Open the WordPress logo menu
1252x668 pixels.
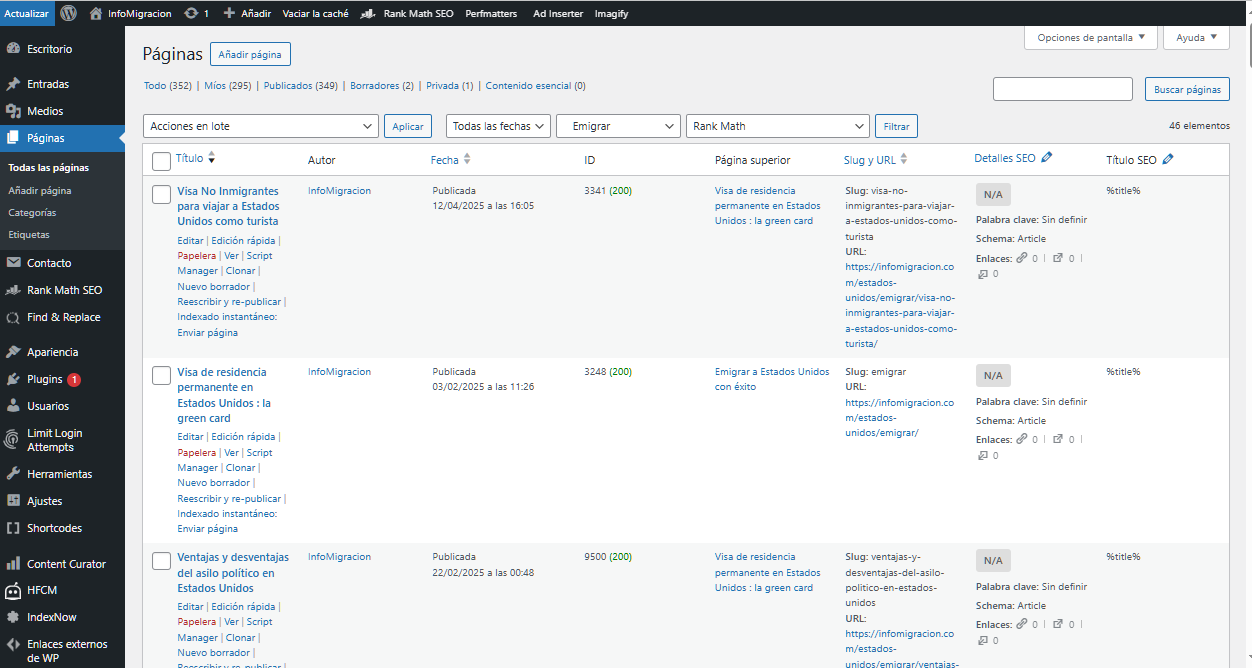69,13
